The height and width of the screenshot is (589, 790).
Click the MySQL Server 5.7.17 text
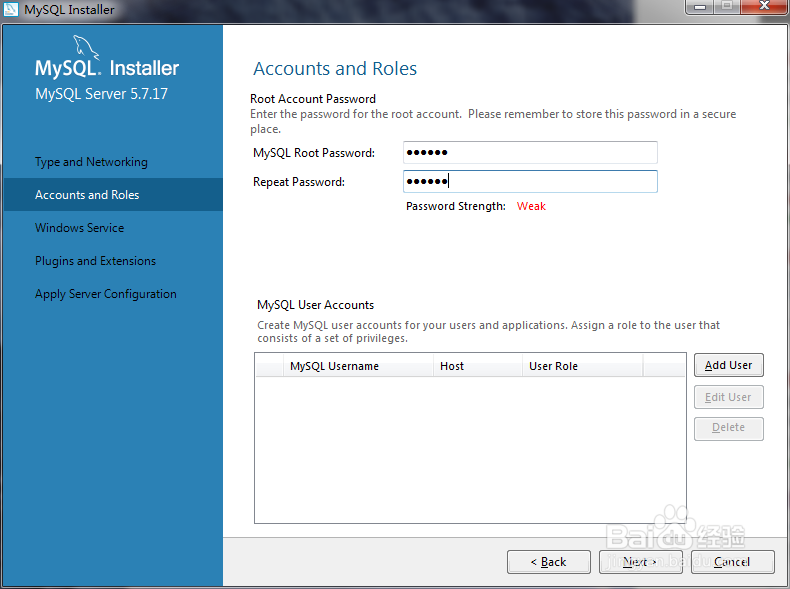101,94
